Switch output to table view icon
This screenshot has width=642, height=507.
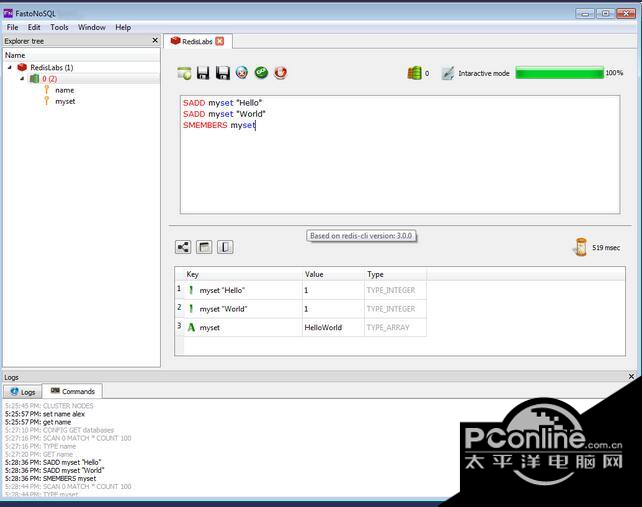tap(204, 247)
